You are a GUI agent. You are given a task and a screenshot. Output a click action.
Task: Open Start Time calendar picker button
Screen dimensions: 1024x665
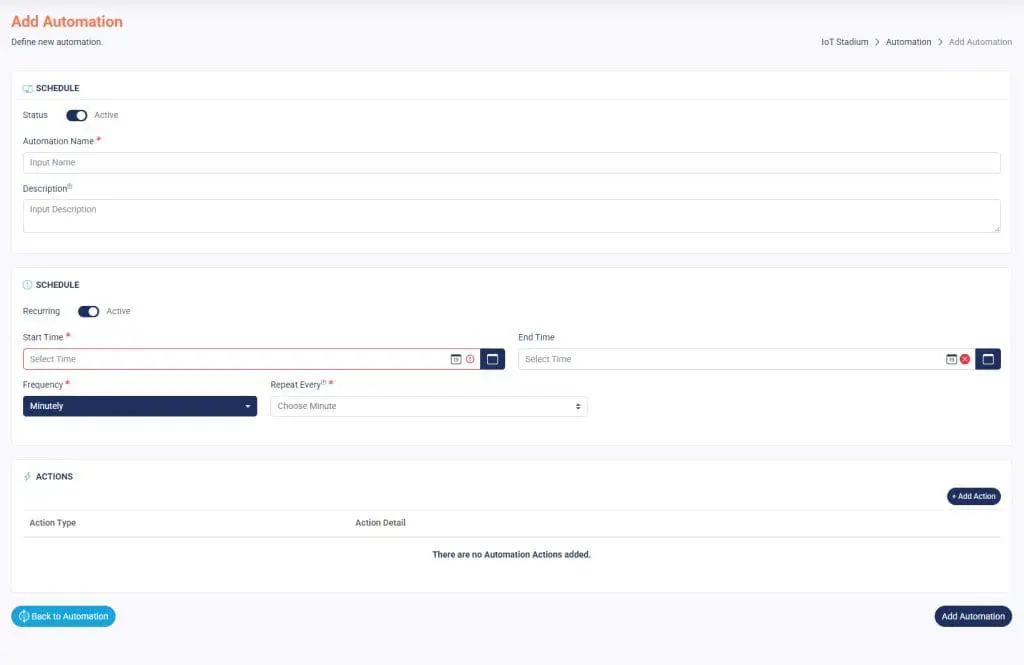pos(492,359)
